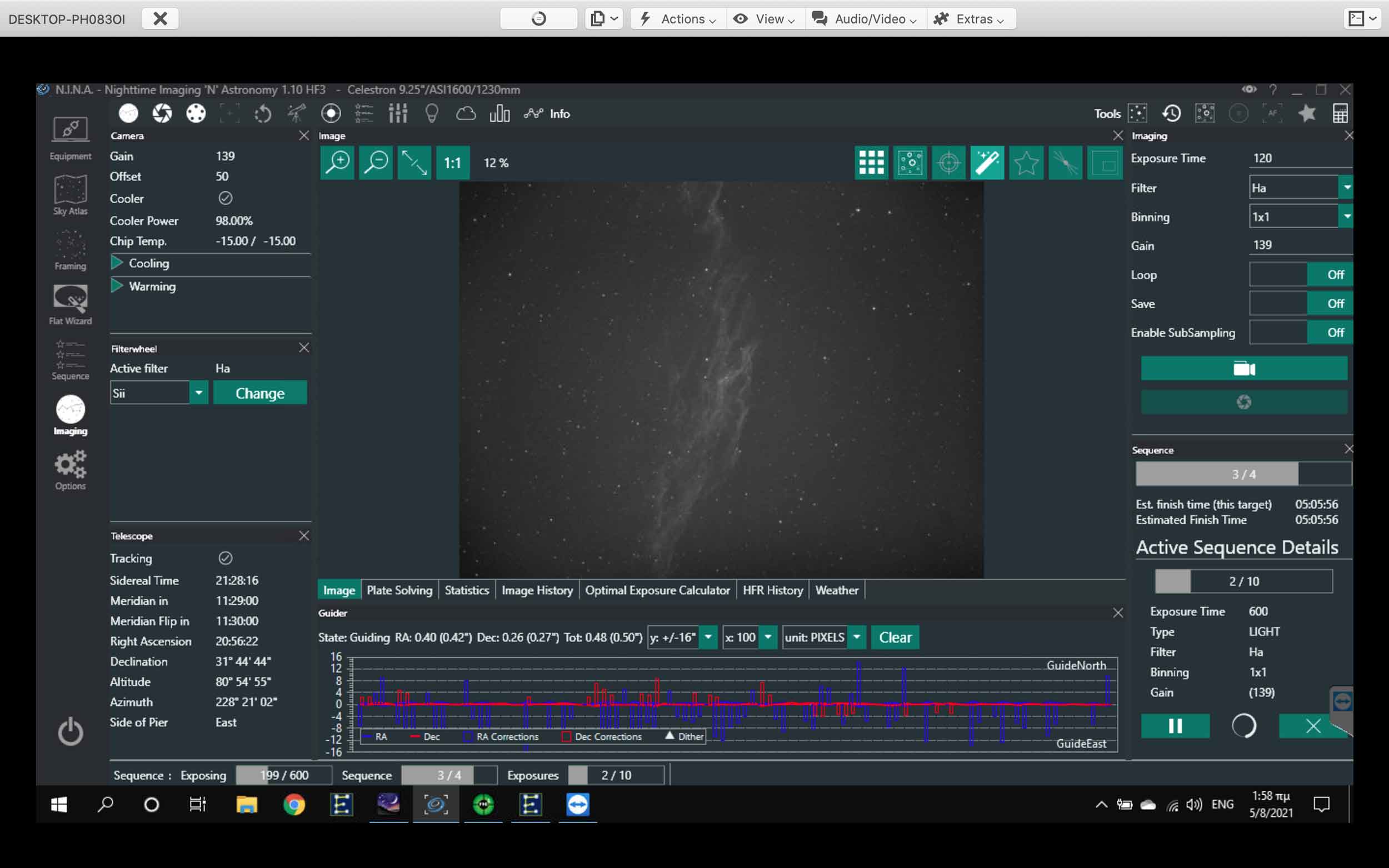
Task: Open the filterwheel Sii filter dropdown
Action: (199, 393)
